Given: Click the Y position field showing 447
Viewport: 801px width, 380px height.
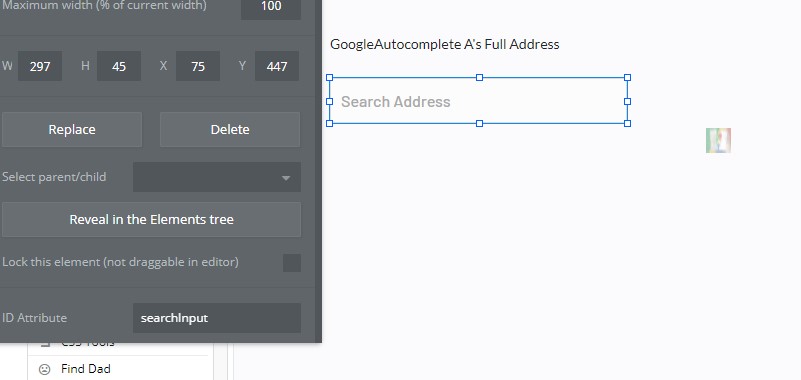Looking at the screenshot, I should [x=276, y=66].
